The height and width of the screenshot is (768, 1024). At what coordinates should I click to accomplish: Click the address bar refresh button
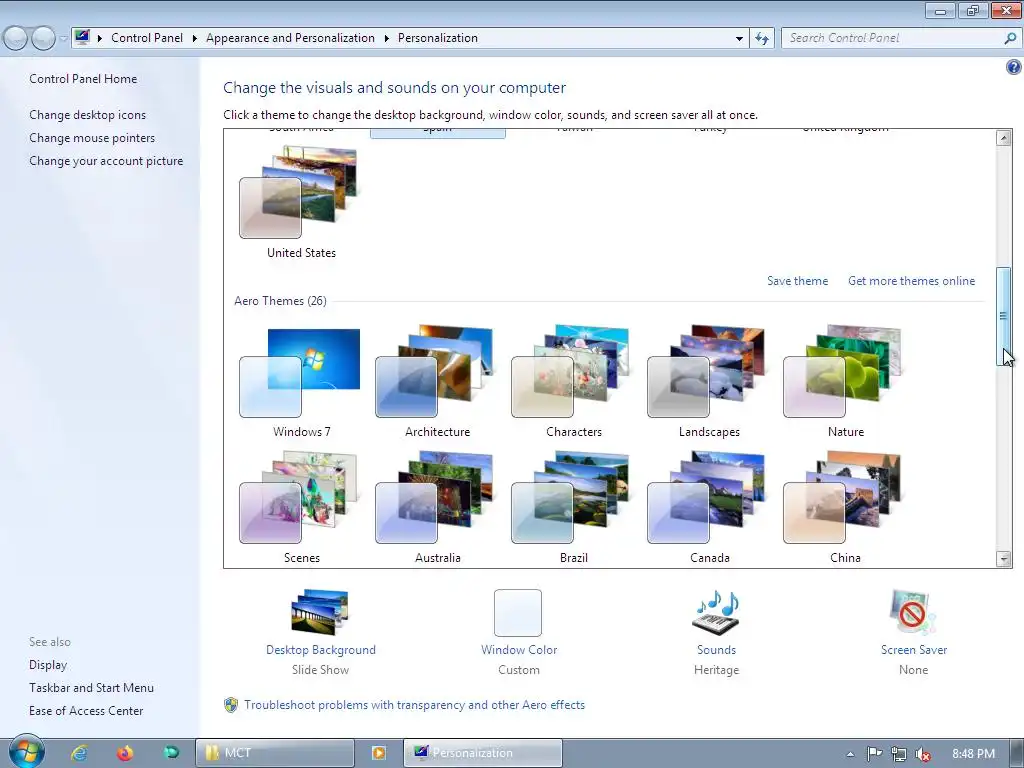click(761, 38)
